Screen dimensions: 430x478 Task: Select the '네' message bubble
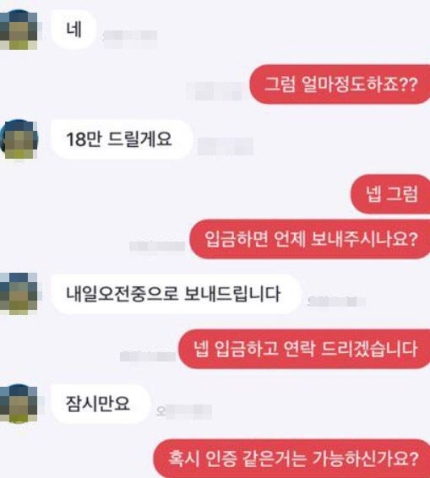[x=74, y=30]
